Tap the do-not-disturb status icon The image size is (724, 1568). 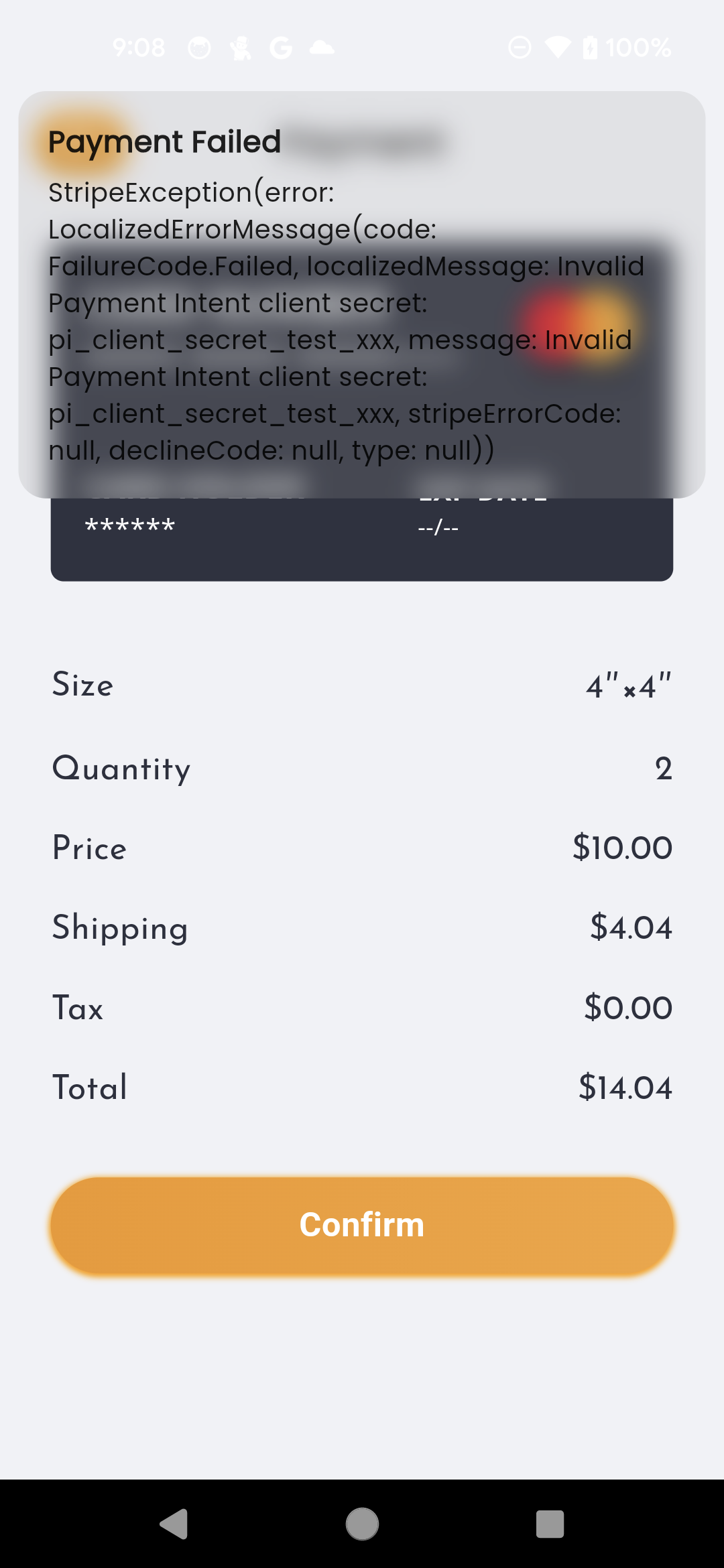point(520,48)
